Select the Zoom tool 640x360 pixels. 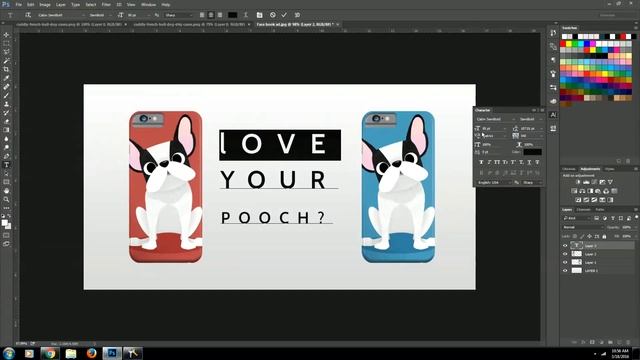click(6, 199)
